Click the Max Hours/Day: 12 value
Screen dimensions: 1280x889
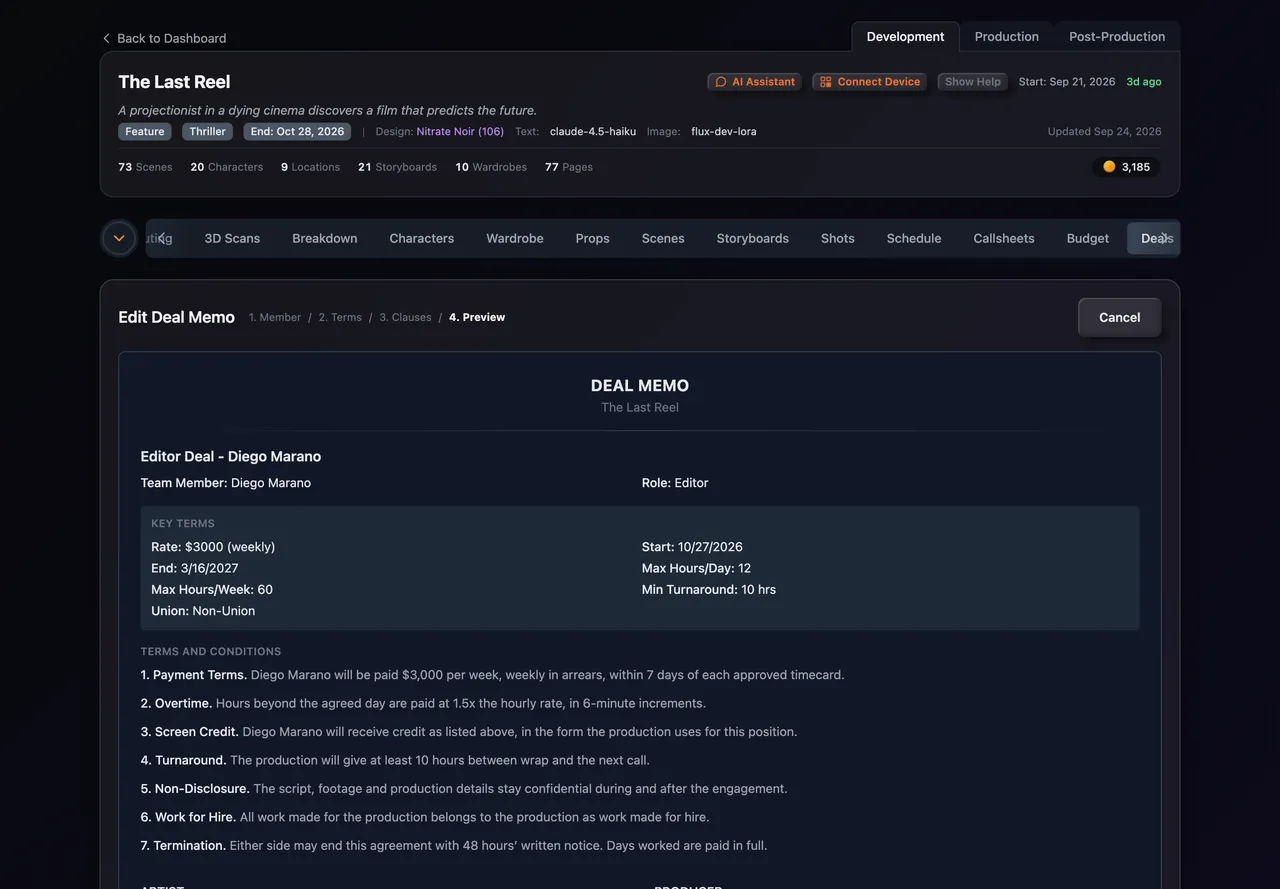[x=696, y=568]
